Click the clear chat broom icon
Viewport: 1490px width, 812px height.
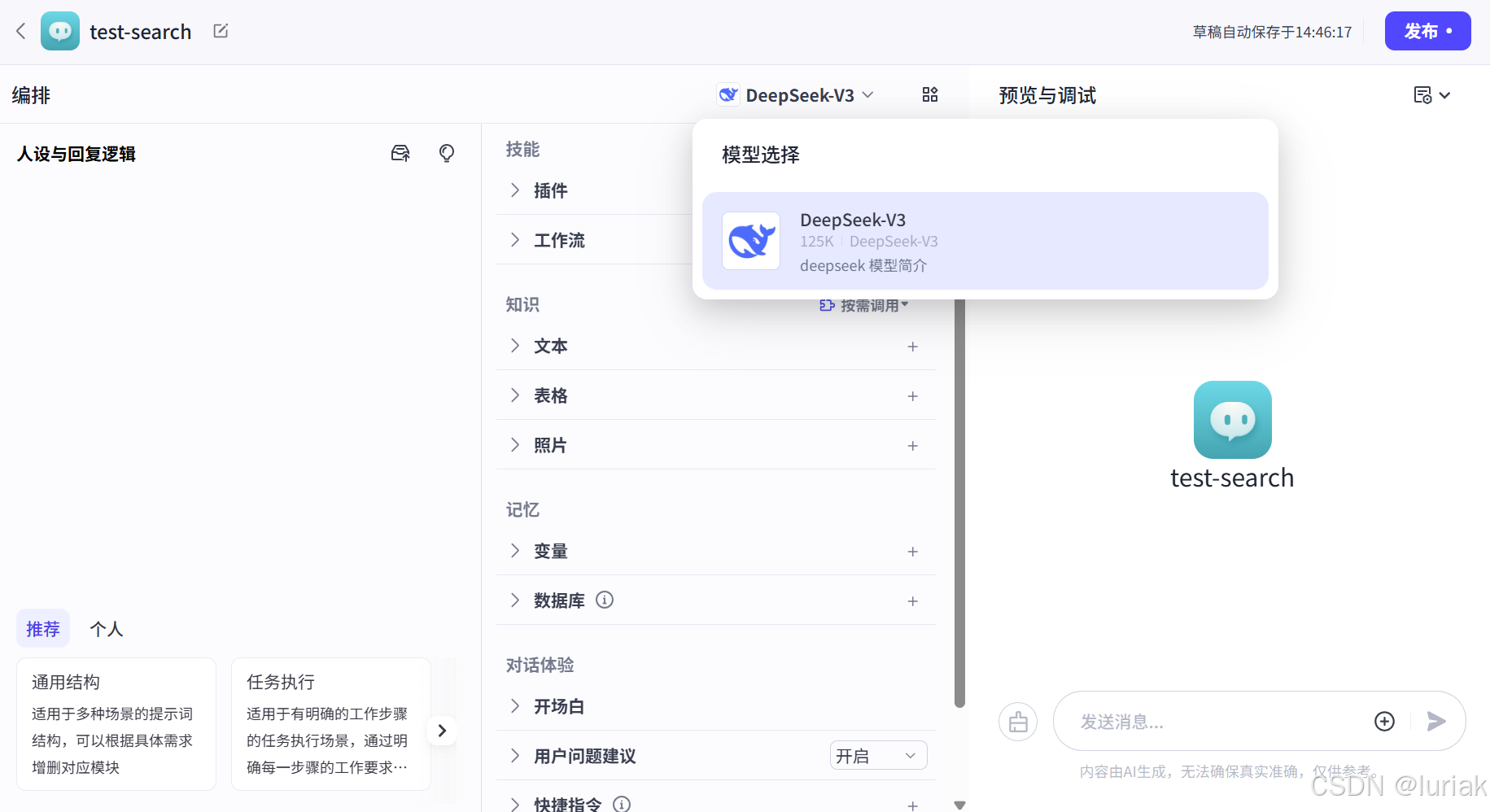pyautogui.click(x=1018, y=722)
